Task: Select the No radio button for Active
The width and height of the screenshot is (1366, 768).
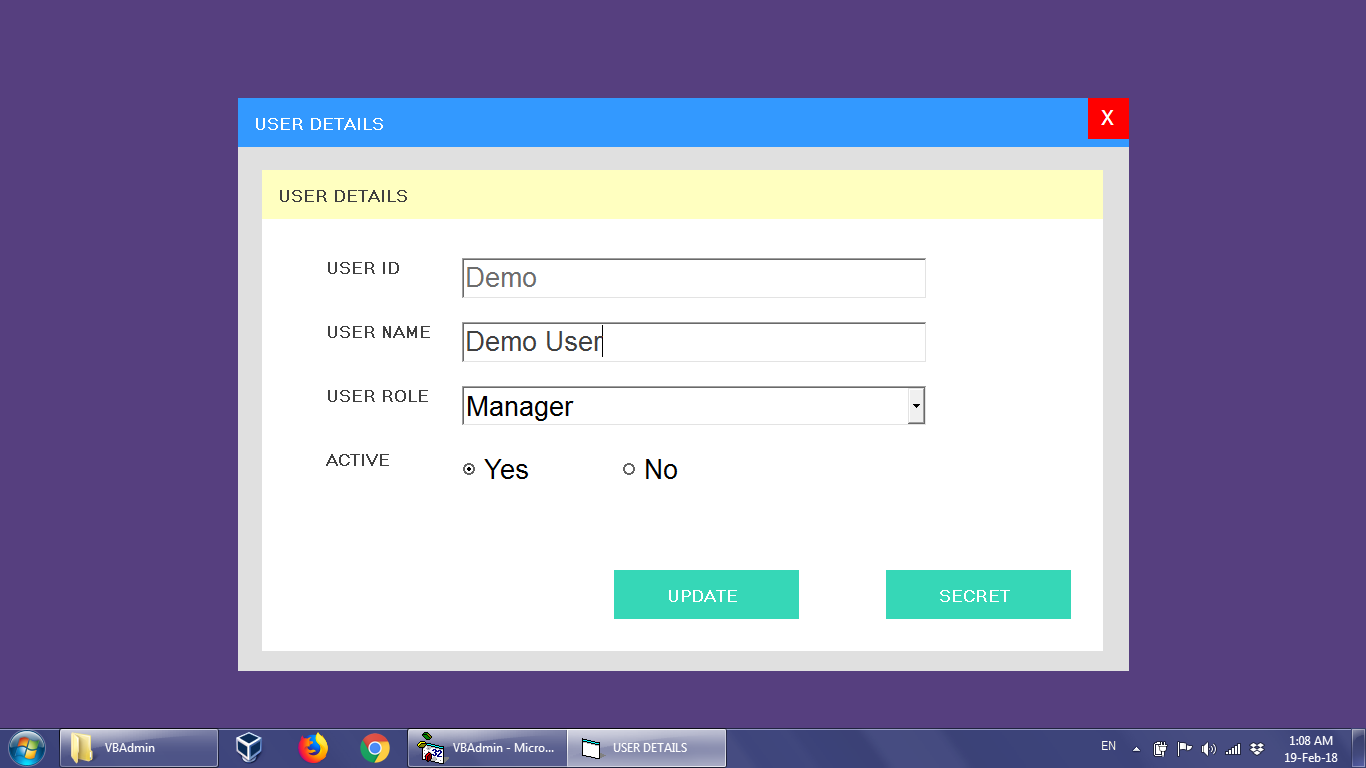Action: (629, 469)
